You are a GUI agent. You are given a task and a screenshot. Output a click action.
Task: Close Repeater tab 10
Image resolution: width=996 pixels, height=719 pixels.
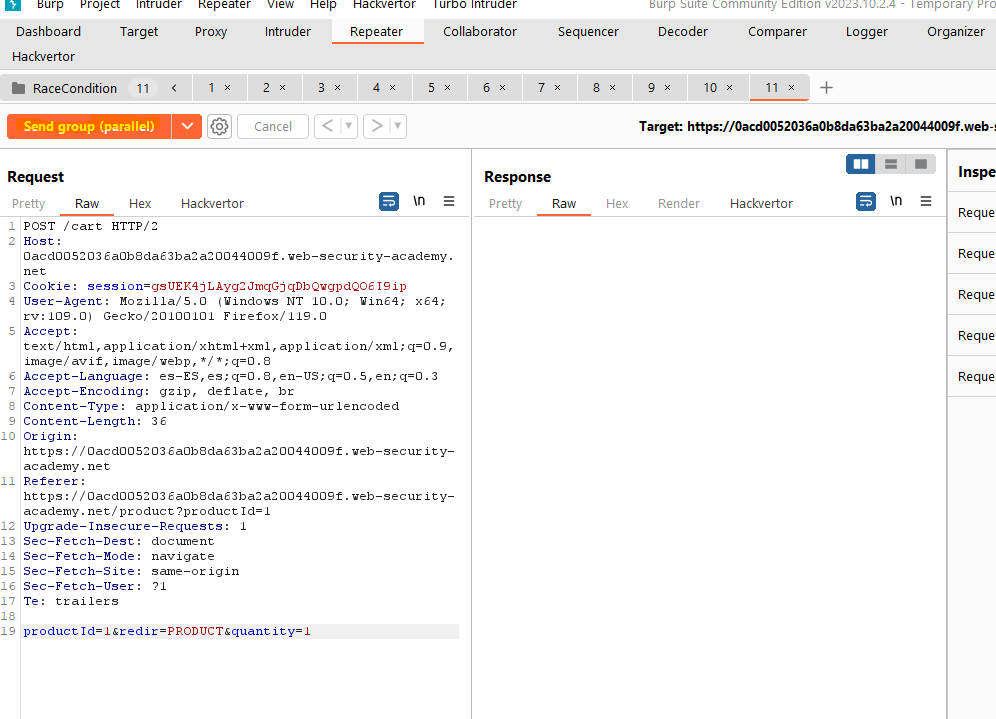(729, 88)
